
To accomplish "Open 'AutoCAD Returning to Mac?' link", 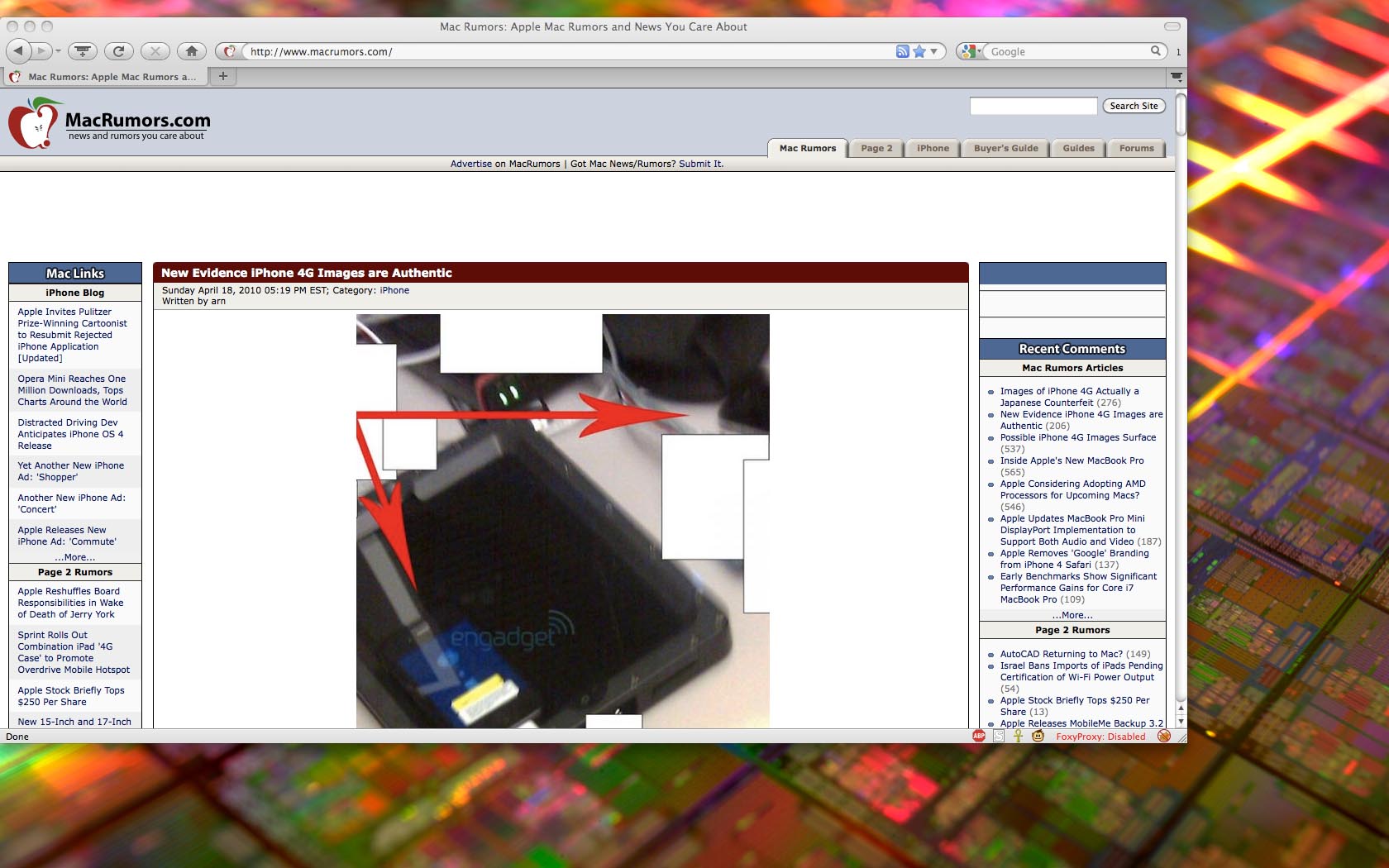I will coord(1061,654).
